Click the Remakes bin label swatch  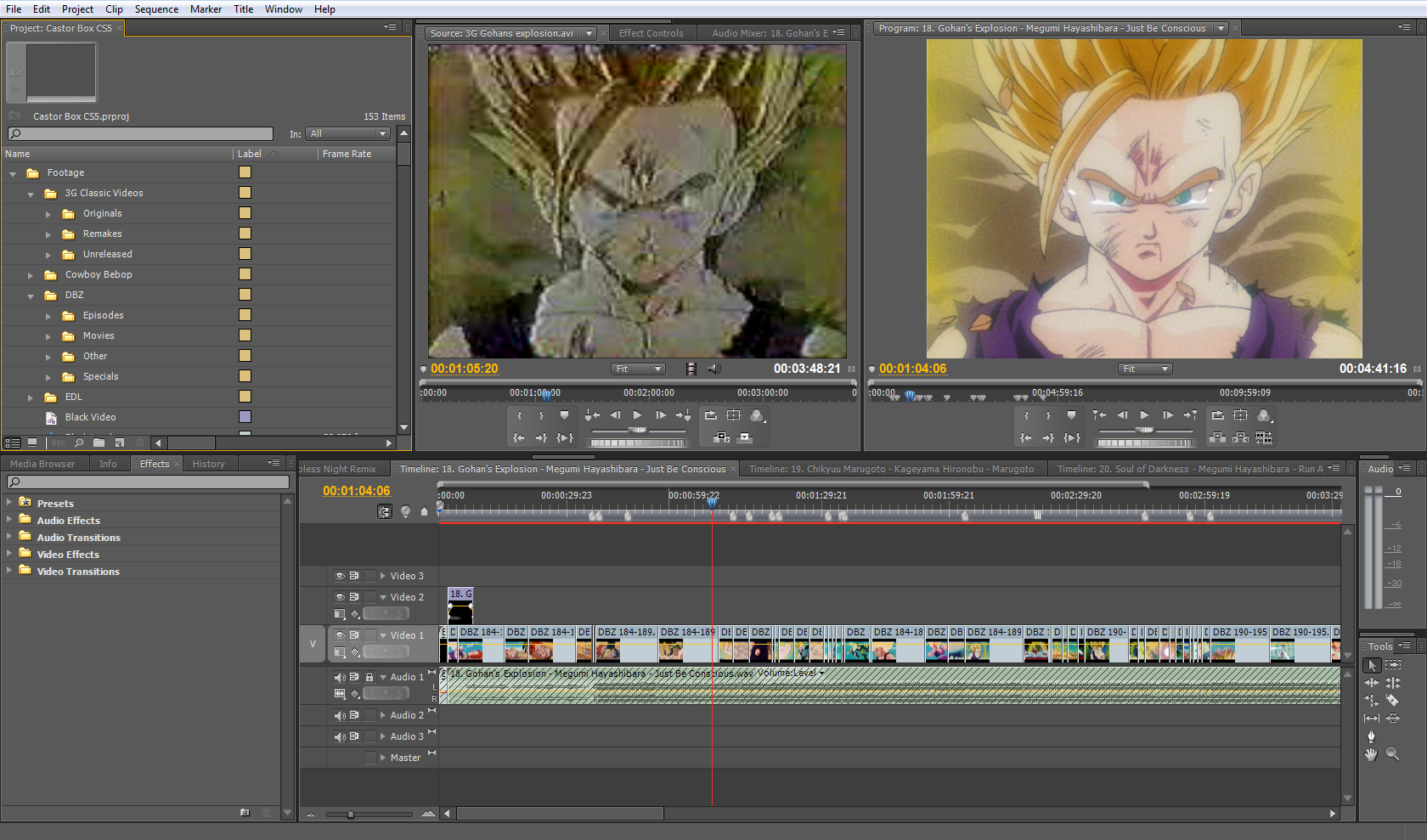(x=245, y=234)
